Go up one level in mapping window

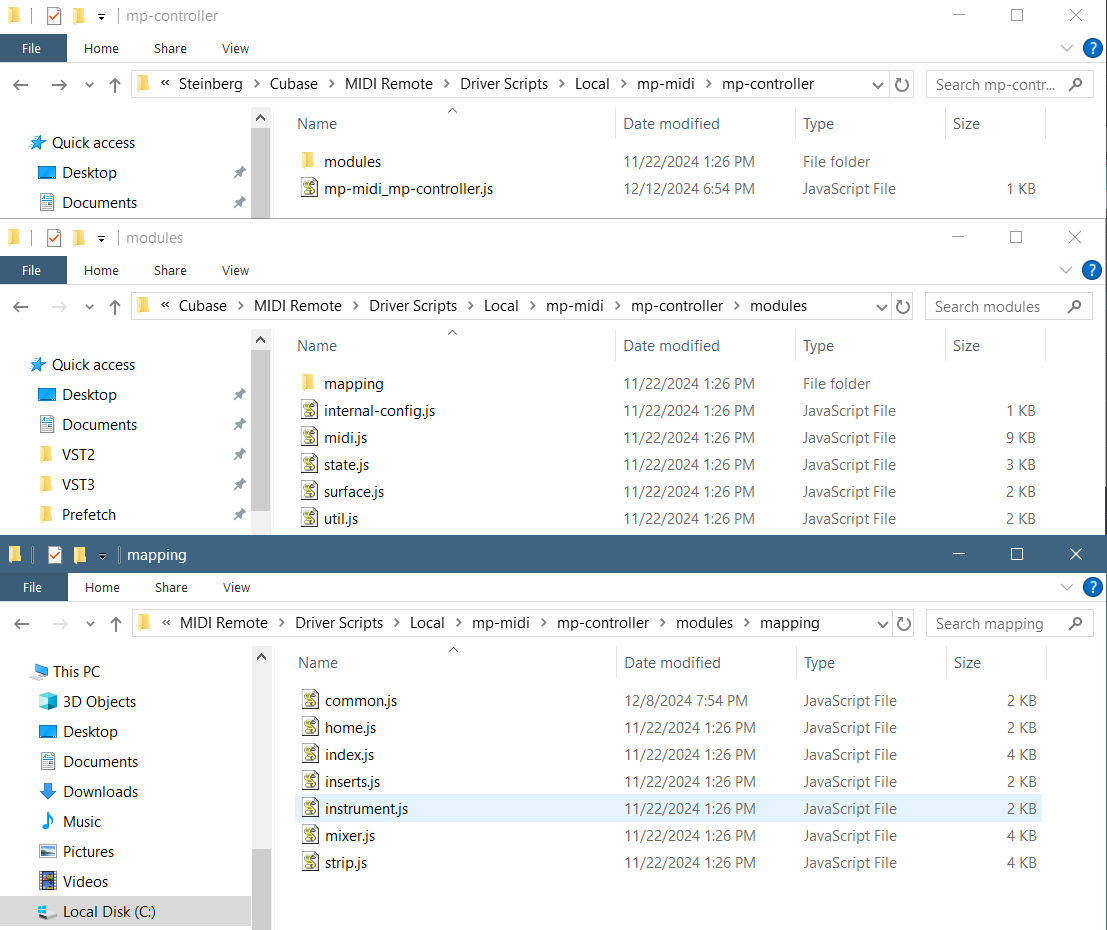(x=116, y=624)
